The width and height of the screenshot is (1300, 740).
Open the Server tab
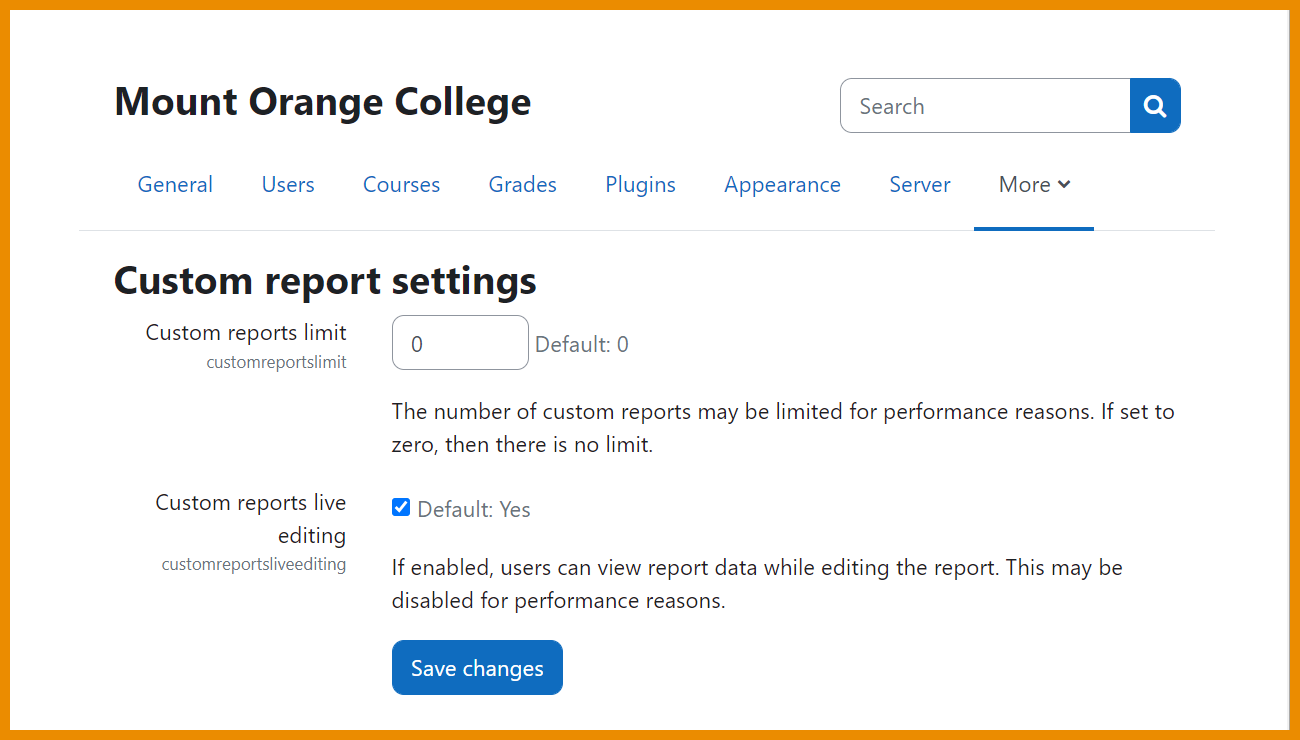[x=919, y=184]
